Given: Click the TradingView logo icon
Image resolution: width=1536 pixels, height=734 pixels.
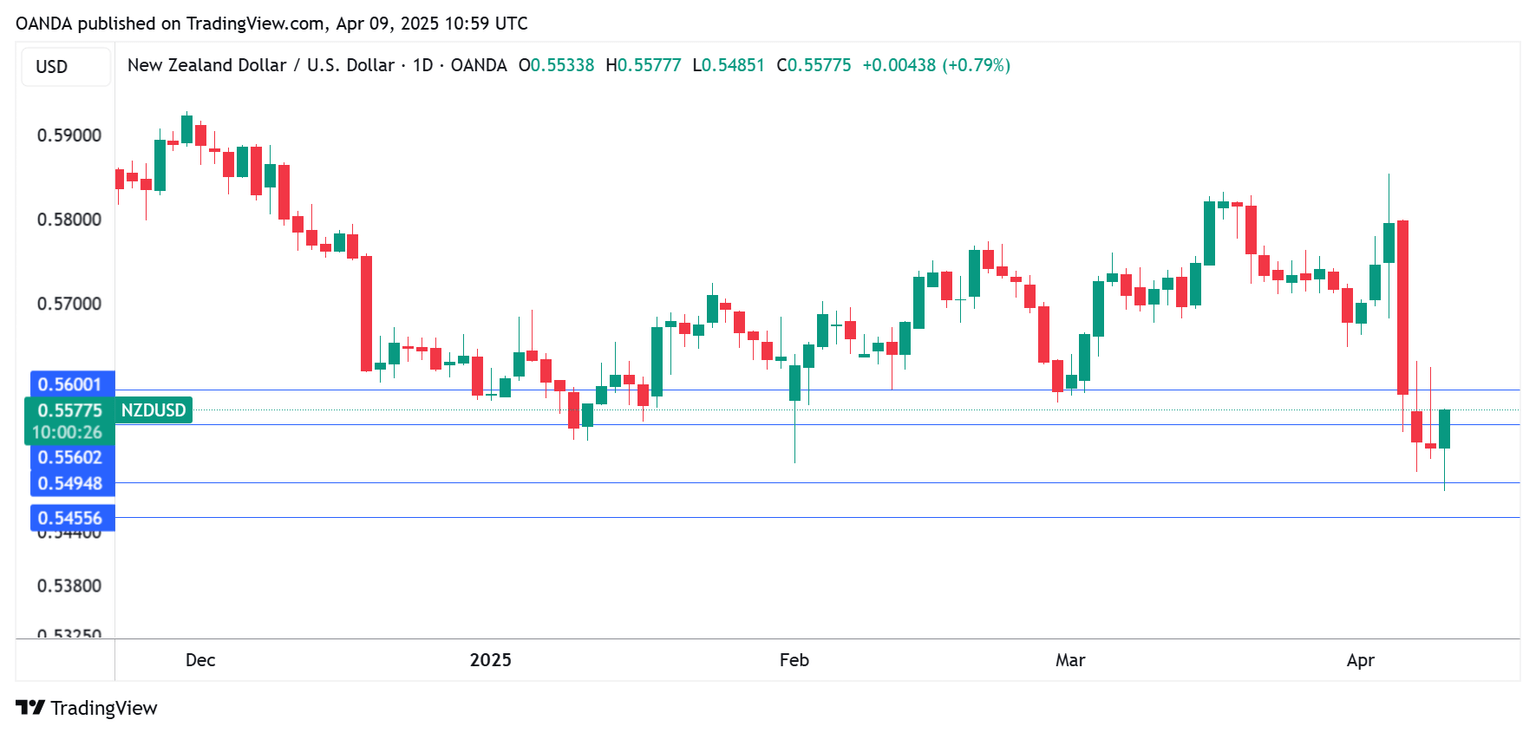Looking at the screenshot, I should coord(31,708).
